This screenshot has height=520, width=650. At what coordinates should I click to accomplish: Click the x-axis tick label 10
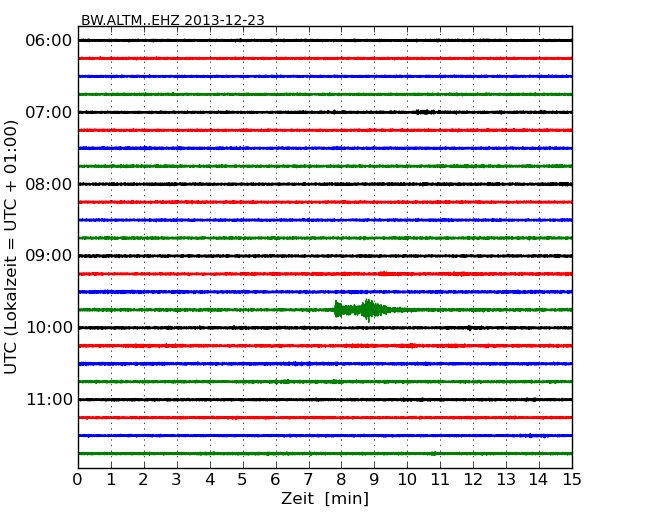click(x=407, y=479)
